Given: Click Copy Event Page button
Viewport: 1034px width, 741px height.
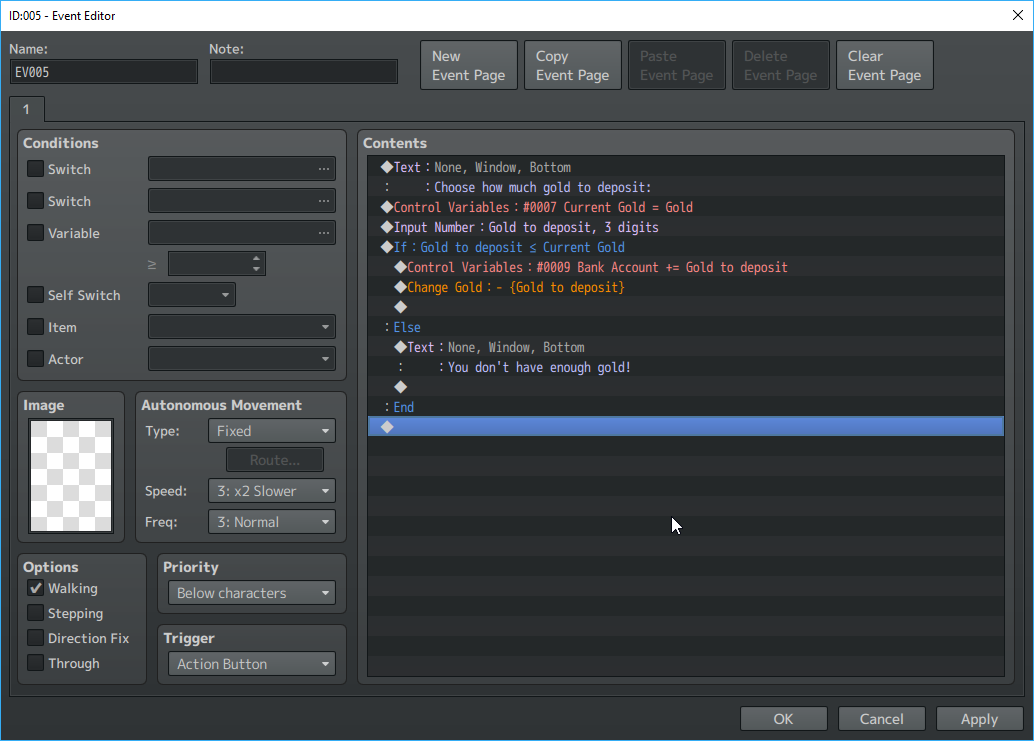Looking at the screenshot, I should 572,65.
